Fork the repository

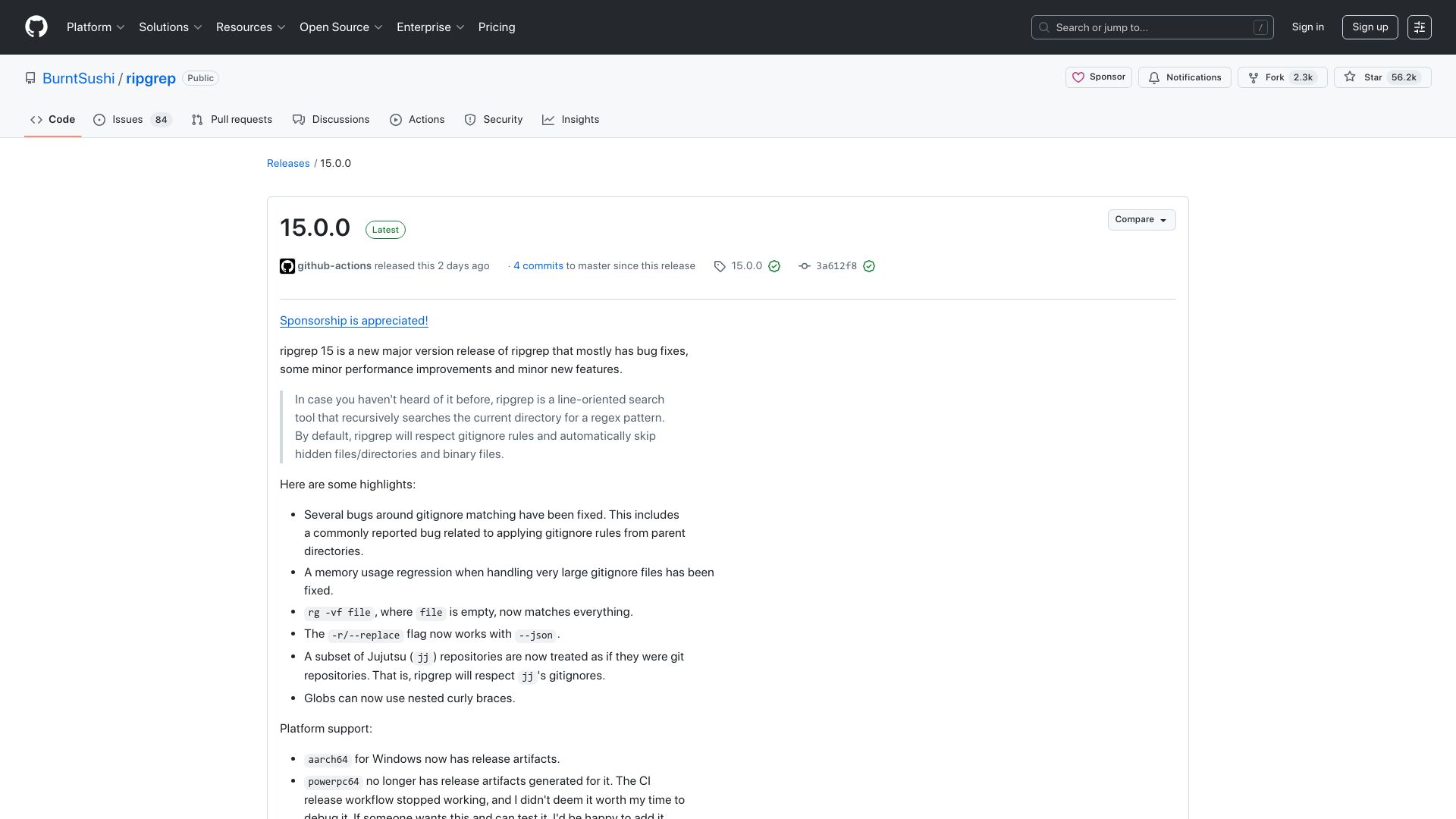click(x=1282, y=77)
